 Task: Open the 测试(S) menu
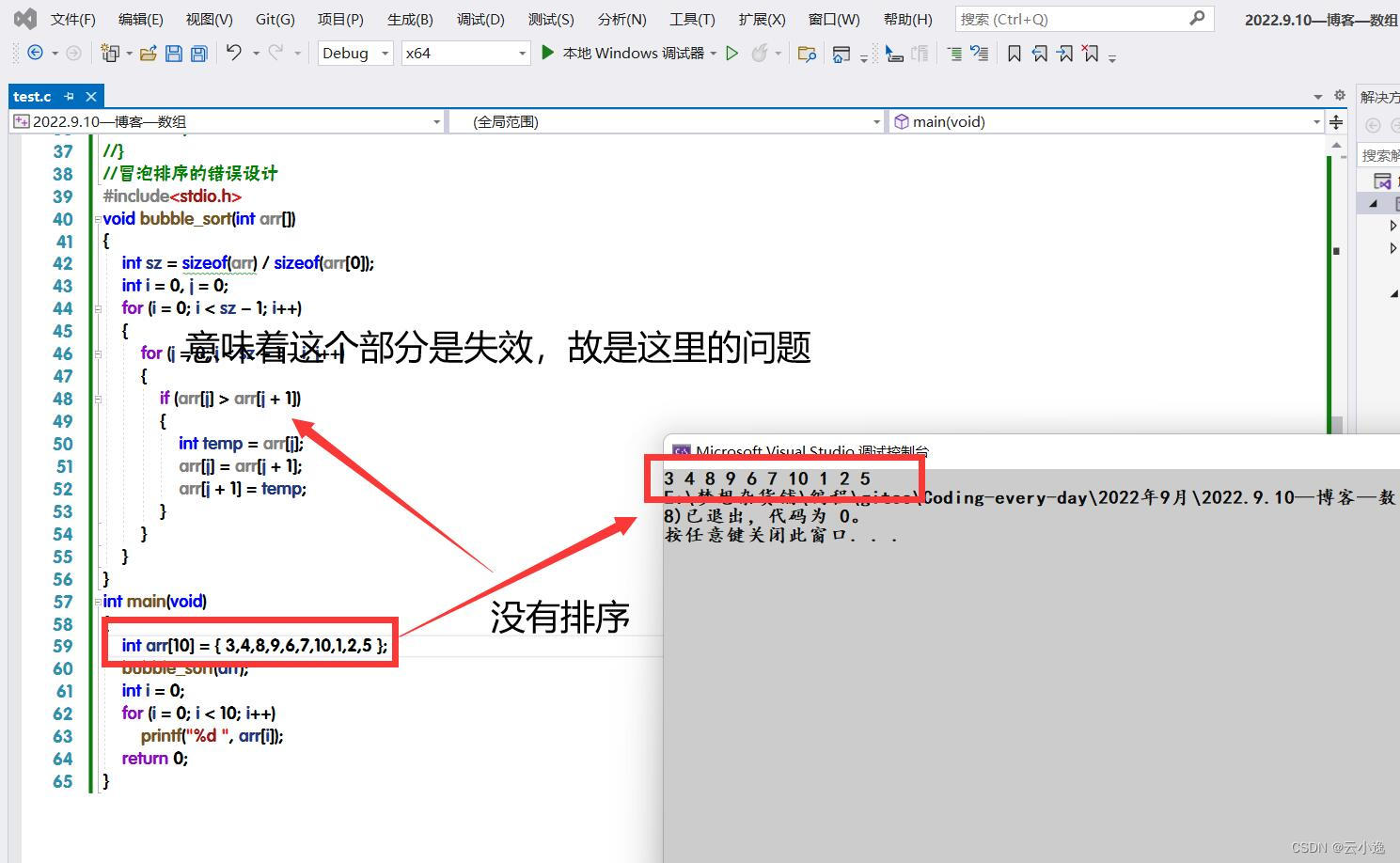(551, 19)
